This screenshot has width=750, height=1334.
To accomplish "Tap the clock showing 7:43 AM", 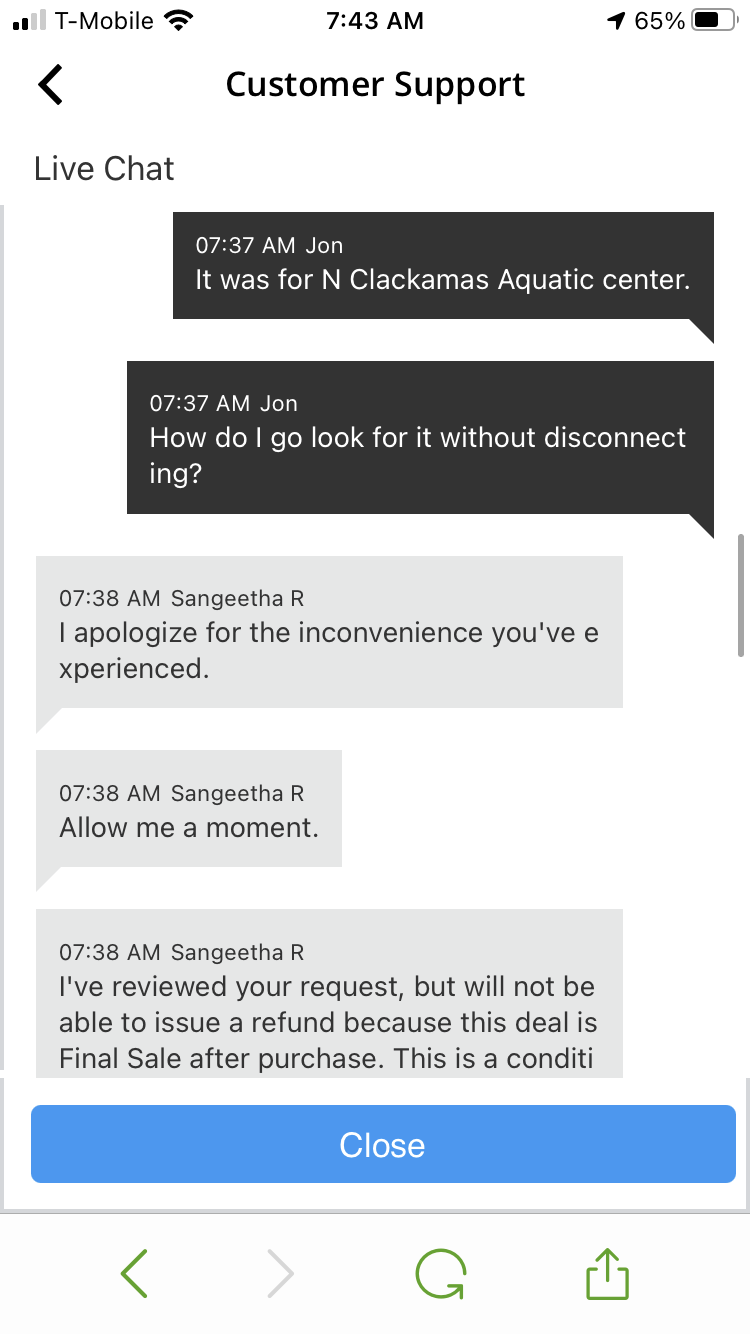I will (375, 20).
